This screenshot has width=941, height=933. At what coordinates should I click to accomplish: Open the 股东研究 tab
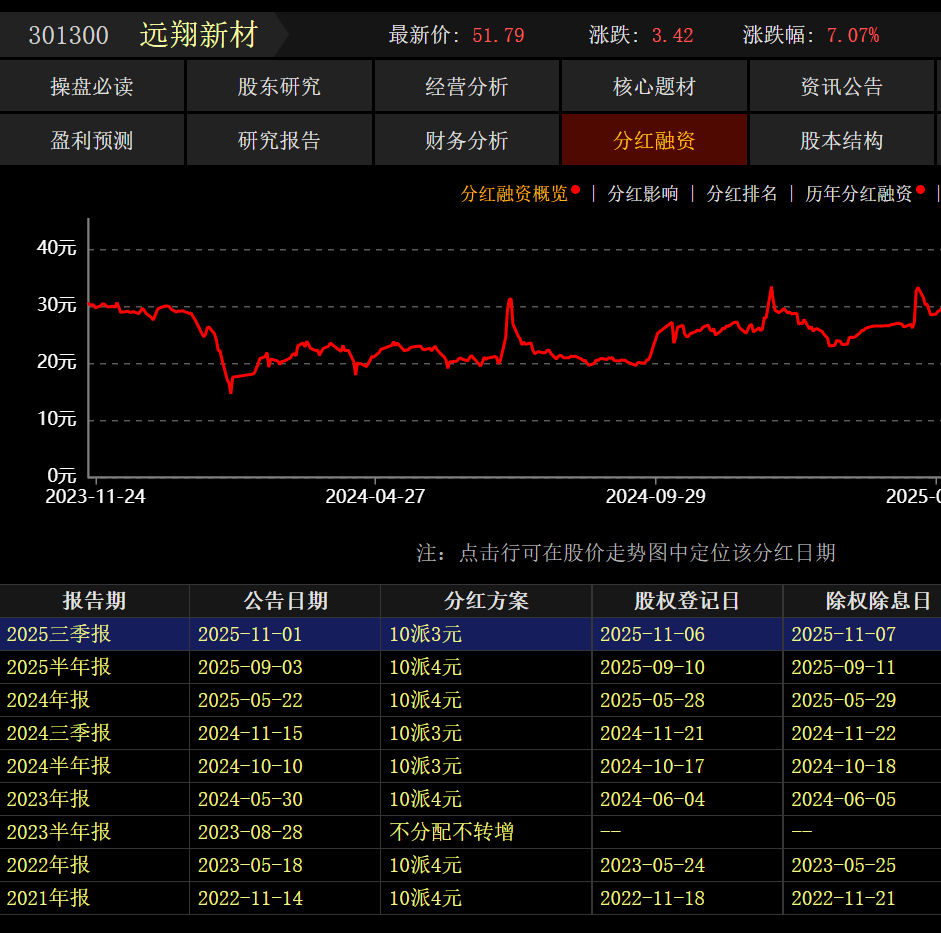279,86
